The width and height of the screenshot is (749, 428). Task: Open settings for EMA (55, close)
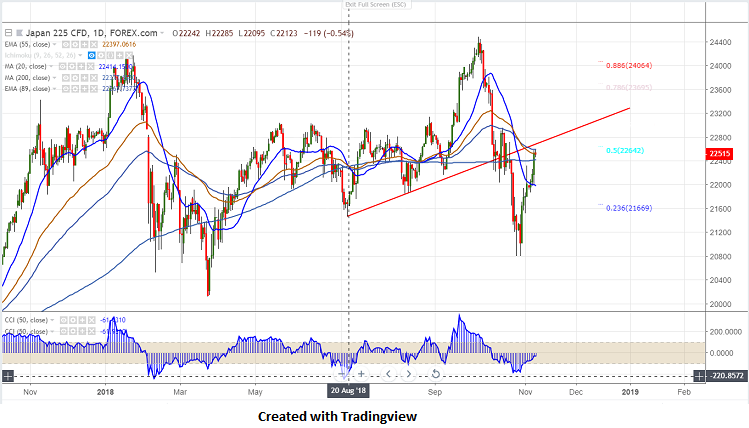[x=75, y=44]
